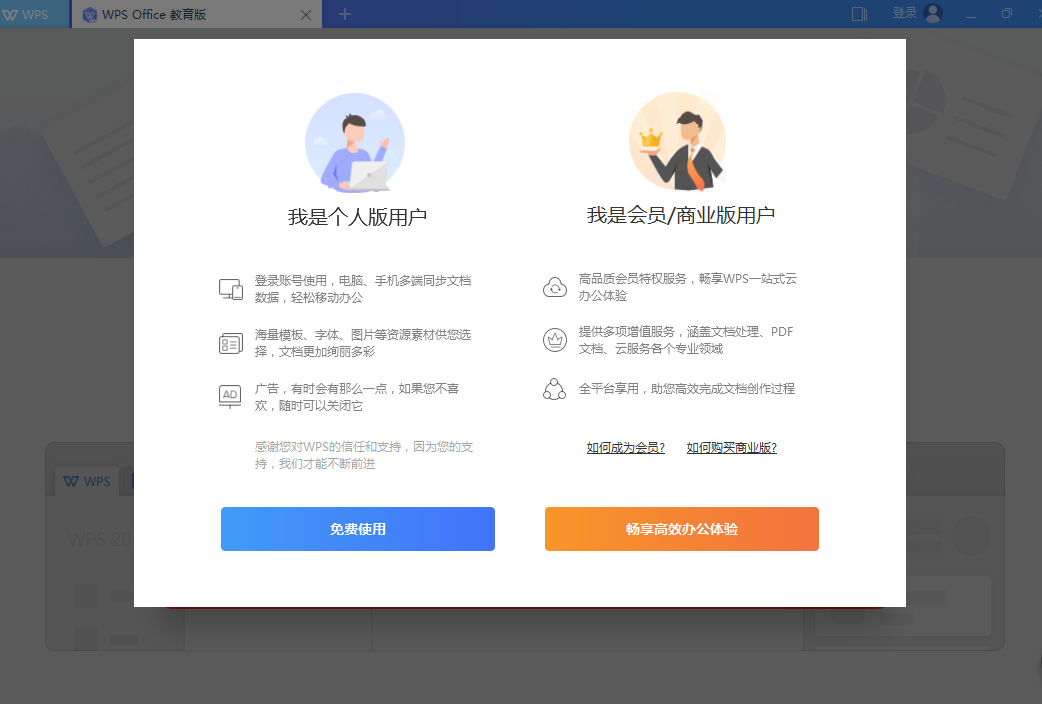This screenshot has width=1042, height=704.
Task: Restore down the WPS window
Action: coord(1007,13)
